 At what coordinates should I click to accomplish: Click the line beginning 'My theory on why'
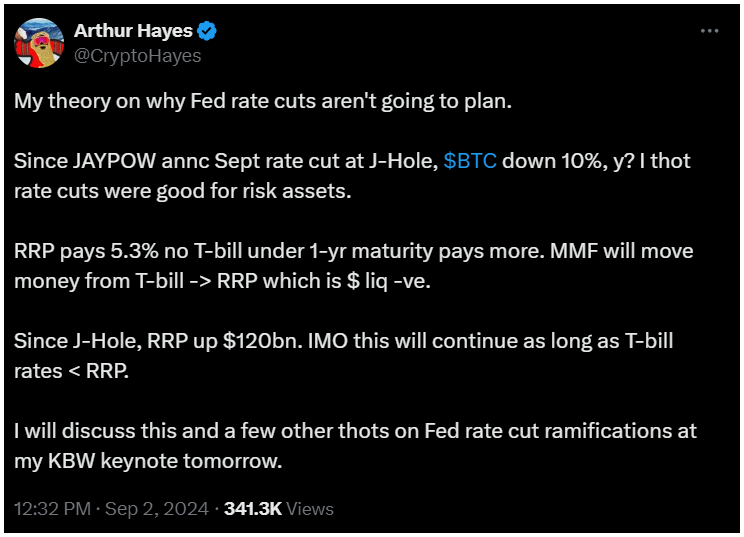point(263,102)
